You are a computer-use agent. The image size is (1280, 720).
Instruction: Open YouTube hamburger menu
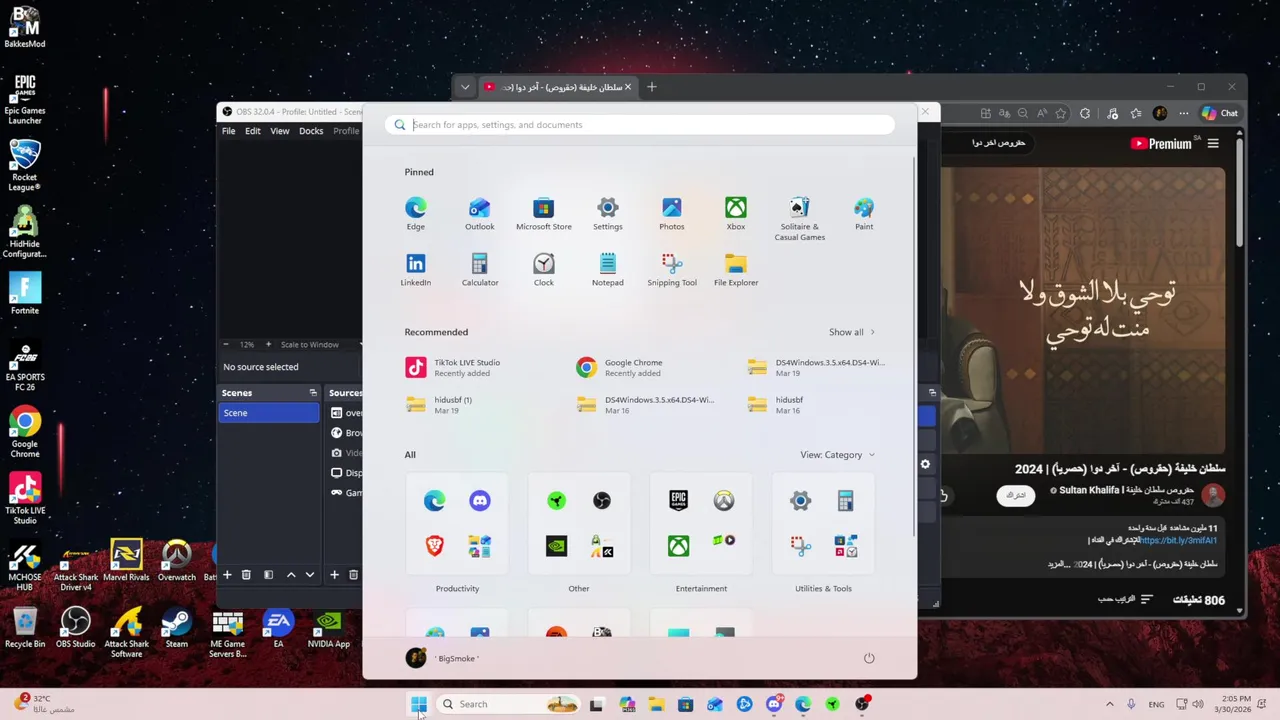click(x=1213, y=144)
